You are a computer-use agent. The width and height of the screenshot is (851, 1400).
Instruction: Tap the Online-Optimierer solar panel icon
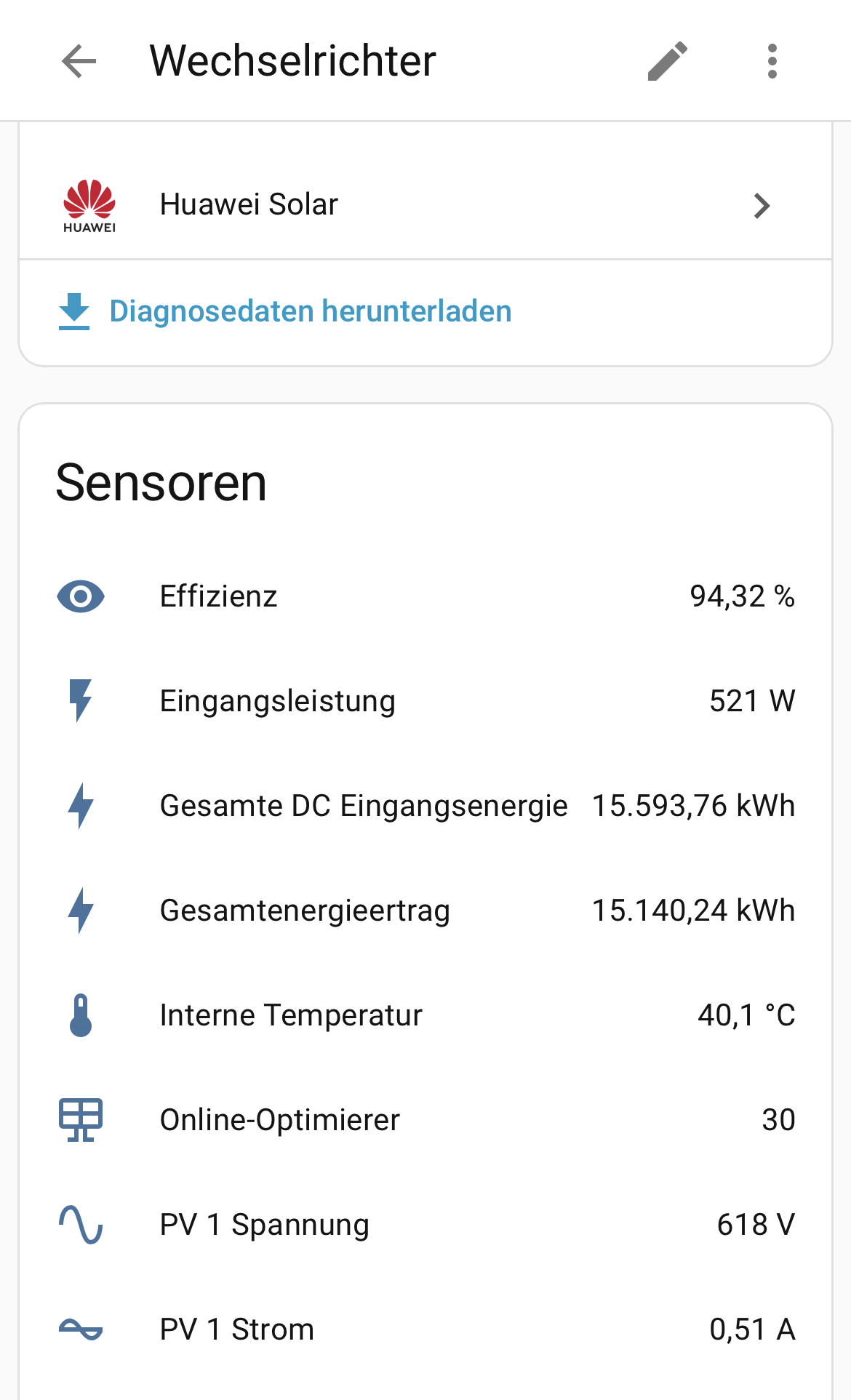81,1120
